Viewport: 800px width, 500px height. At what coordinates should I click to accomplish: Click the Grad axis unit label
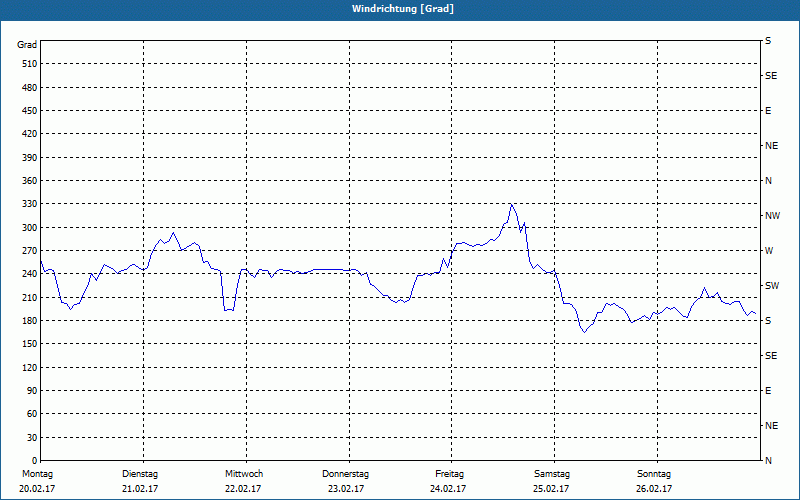tap(27, 45)
